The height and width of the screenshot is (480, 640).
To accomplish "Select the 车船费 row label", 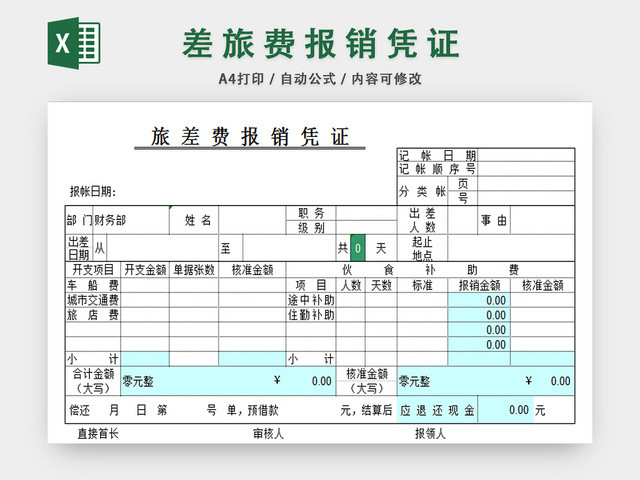I will [93, 285].
